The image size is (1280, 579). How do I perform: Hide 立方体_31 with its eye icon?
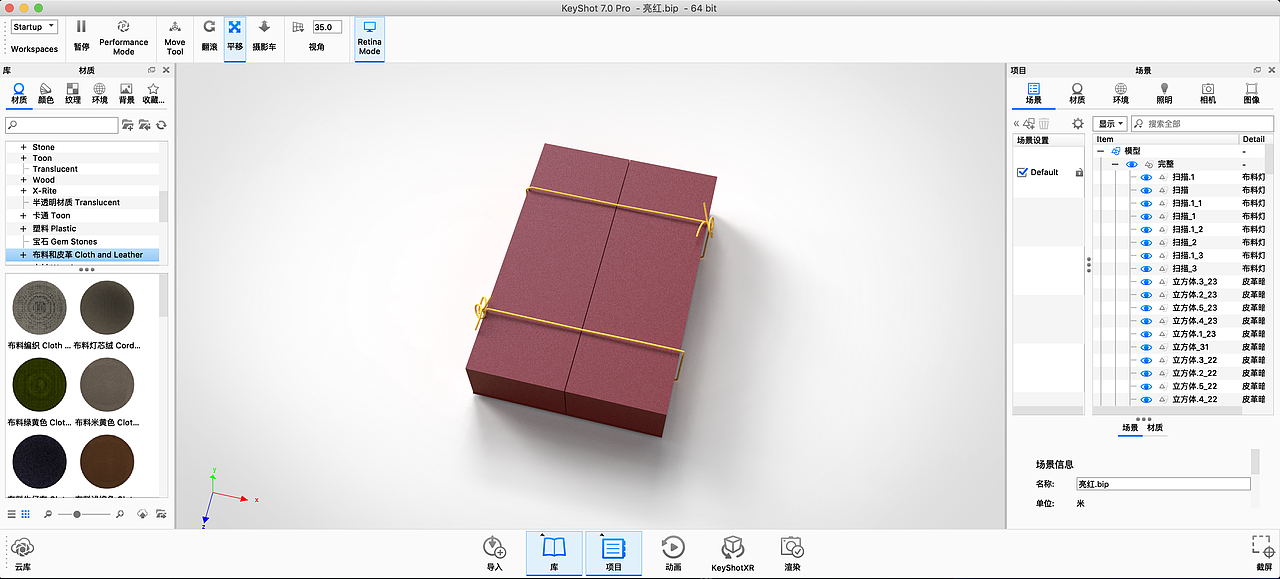pos(1146,347)
